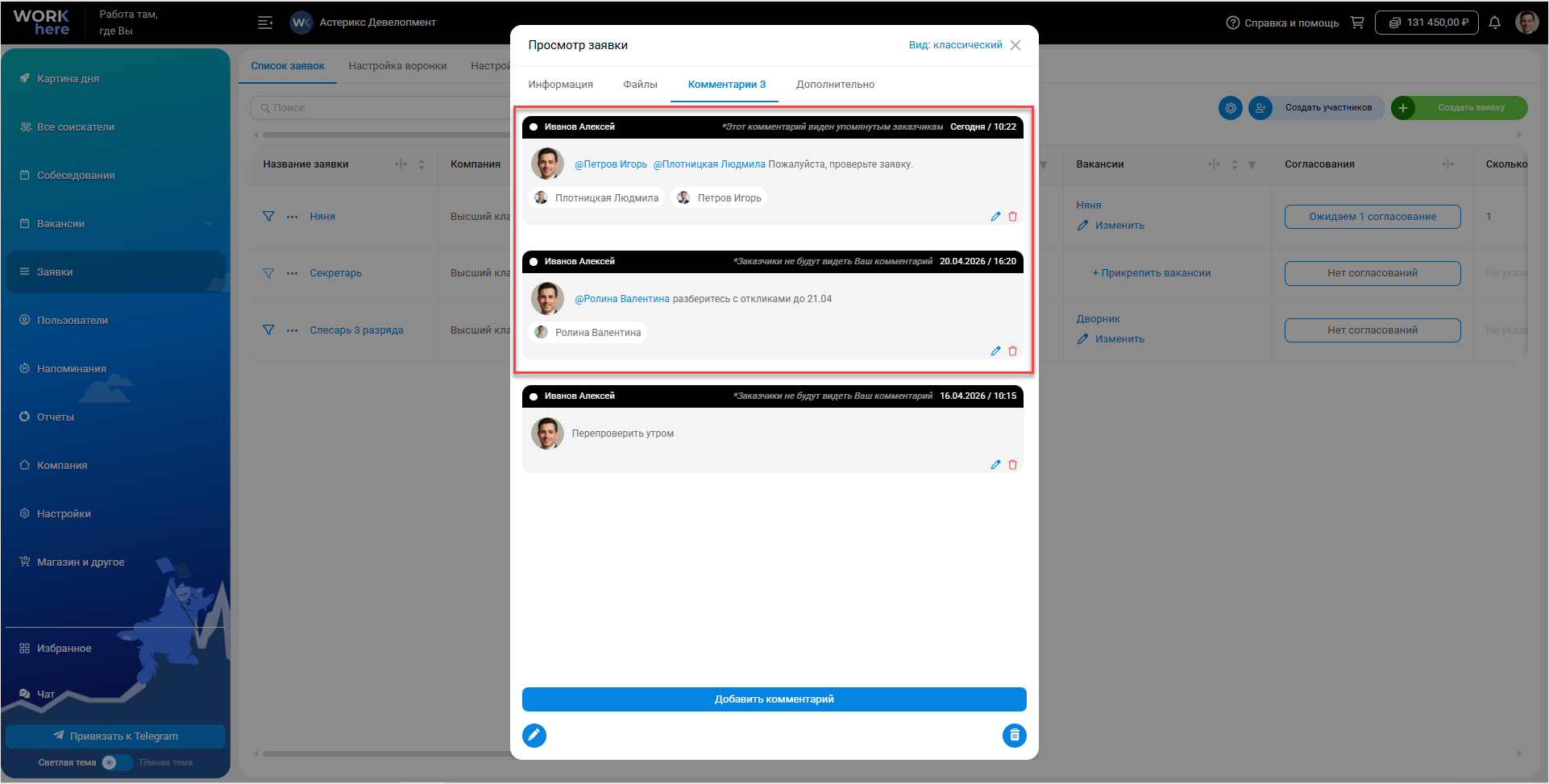
Task: Click the round blue edit request button
Action: [534, 735]
